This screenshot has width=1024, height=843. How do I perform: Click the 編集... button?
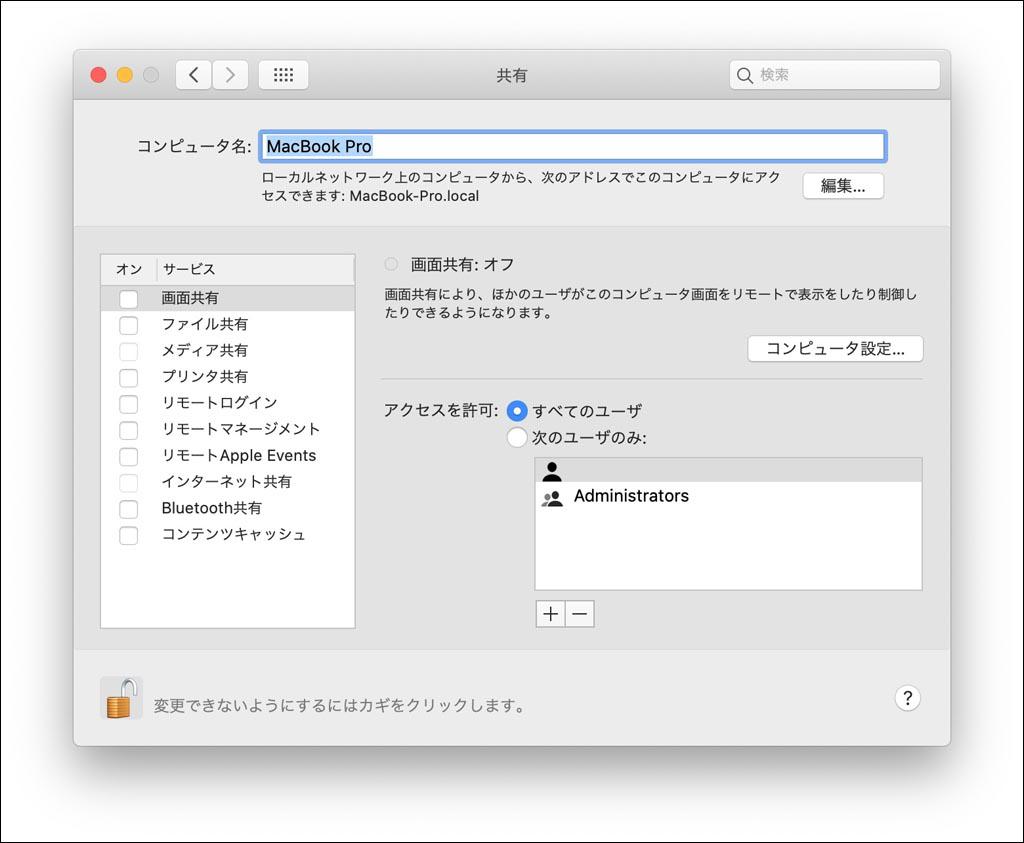843,186
